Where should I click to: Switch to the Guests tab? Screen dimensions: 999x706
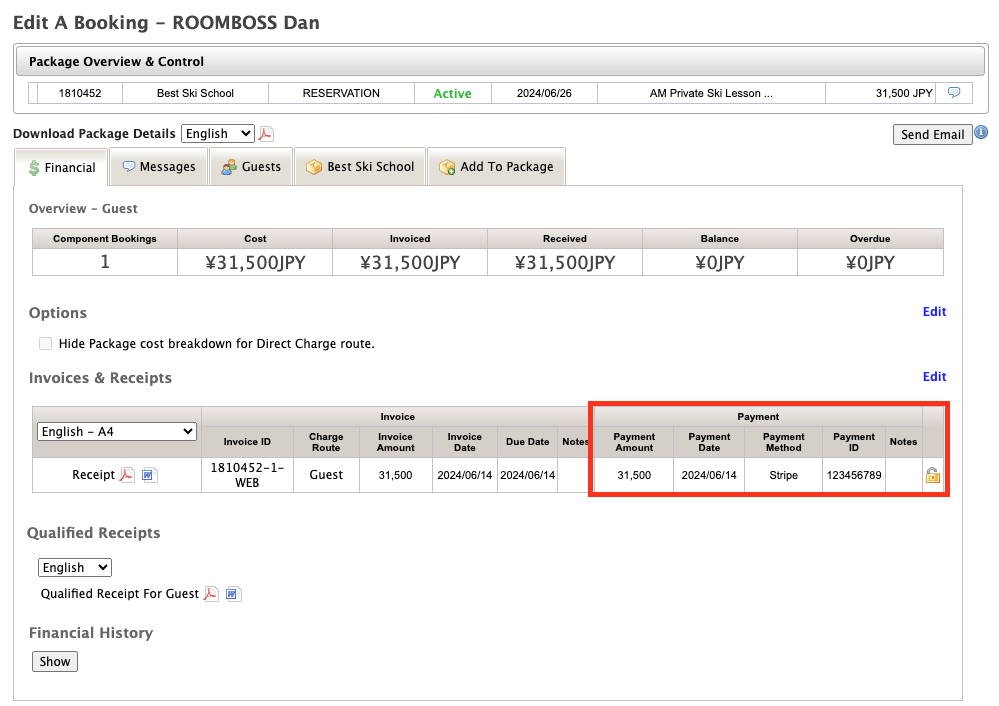(x=251, y=167)
